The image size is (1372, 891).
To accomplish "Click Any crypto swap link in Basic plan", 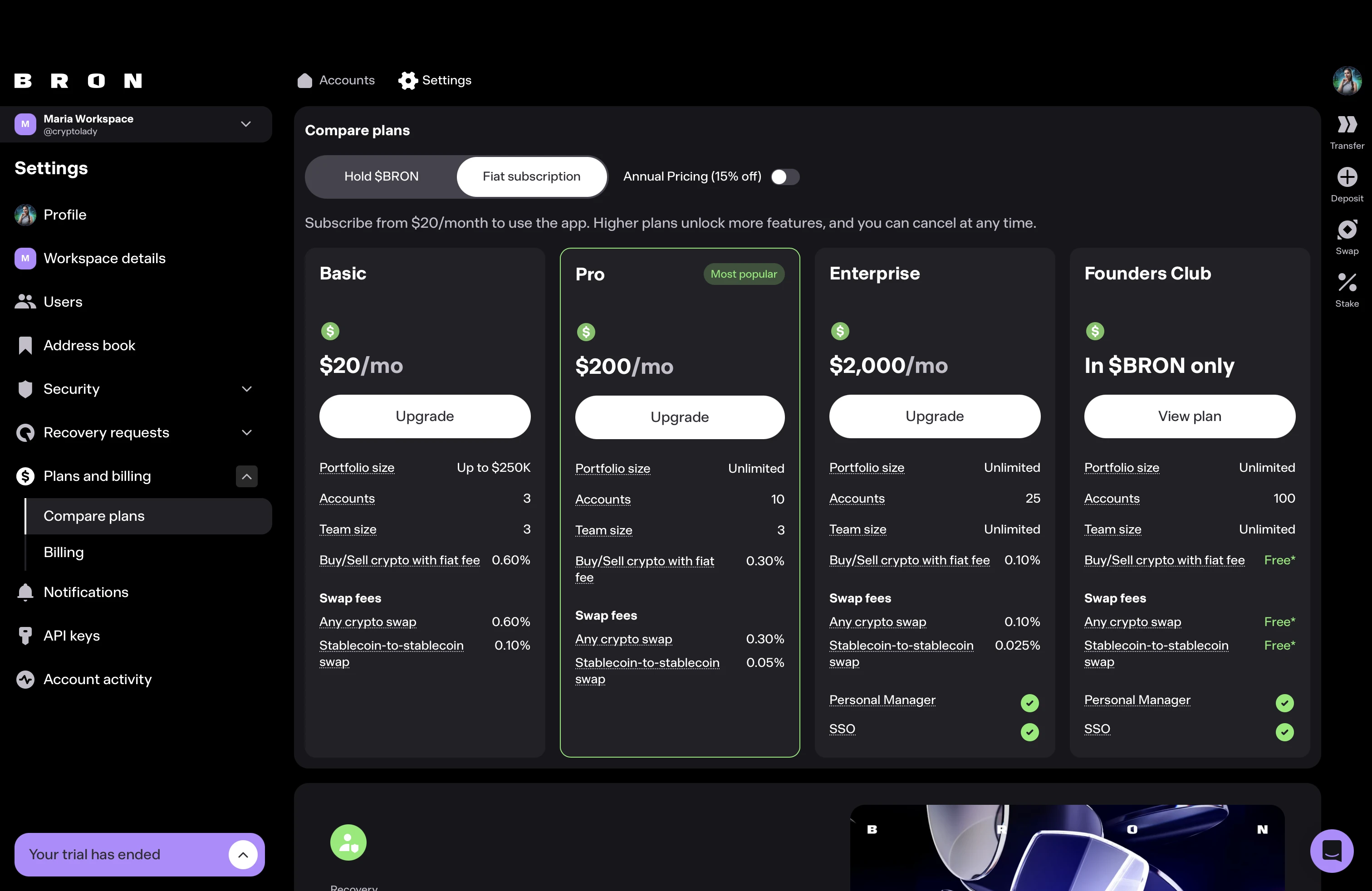I will 368,622.
